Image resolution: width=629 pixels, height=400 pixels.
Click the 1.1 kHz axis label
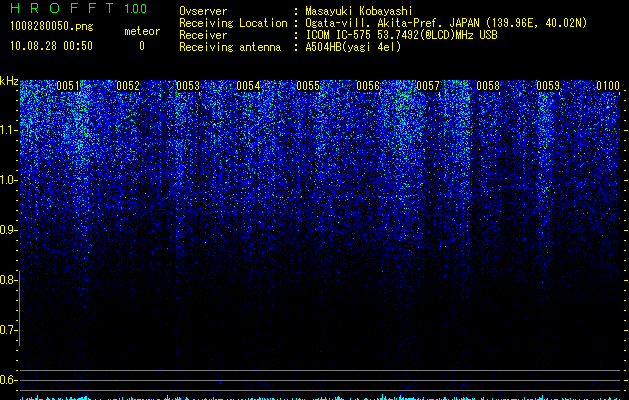8,130
